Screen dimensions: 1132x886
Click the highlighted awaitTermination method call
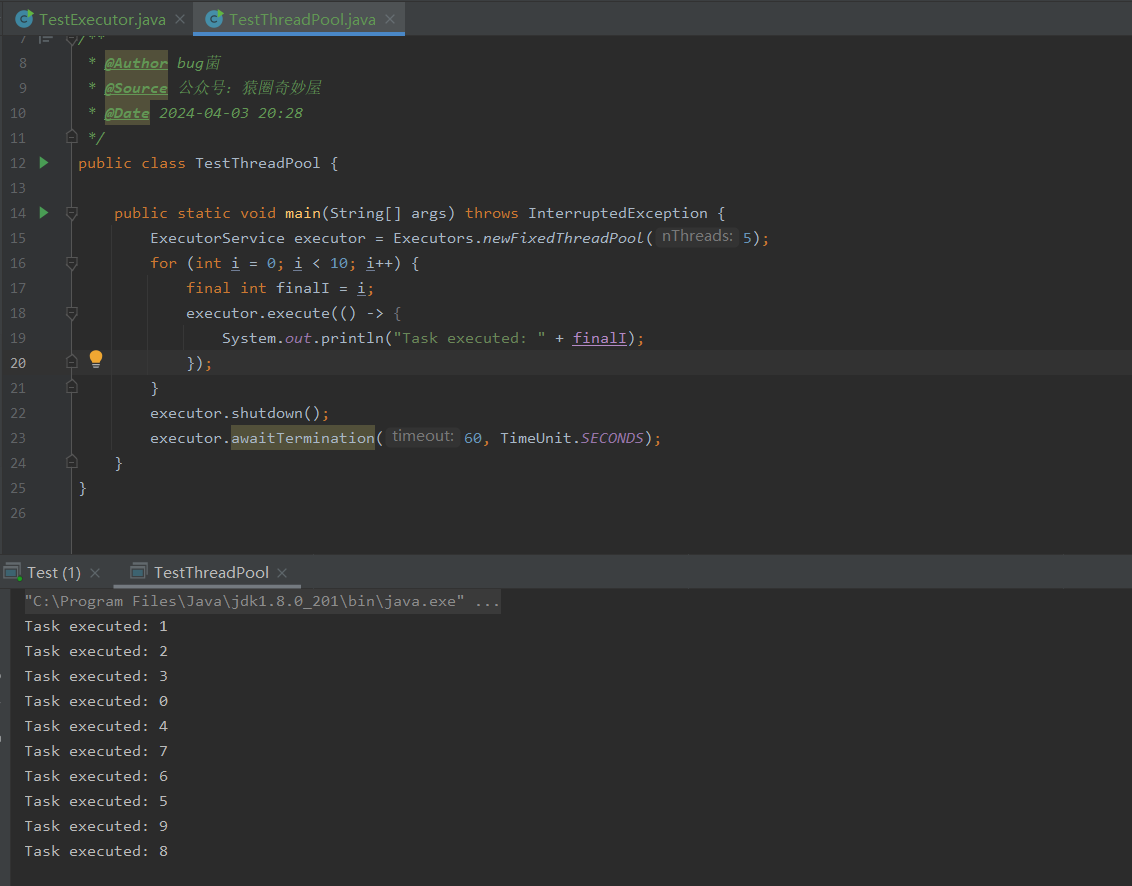[302, 438]
